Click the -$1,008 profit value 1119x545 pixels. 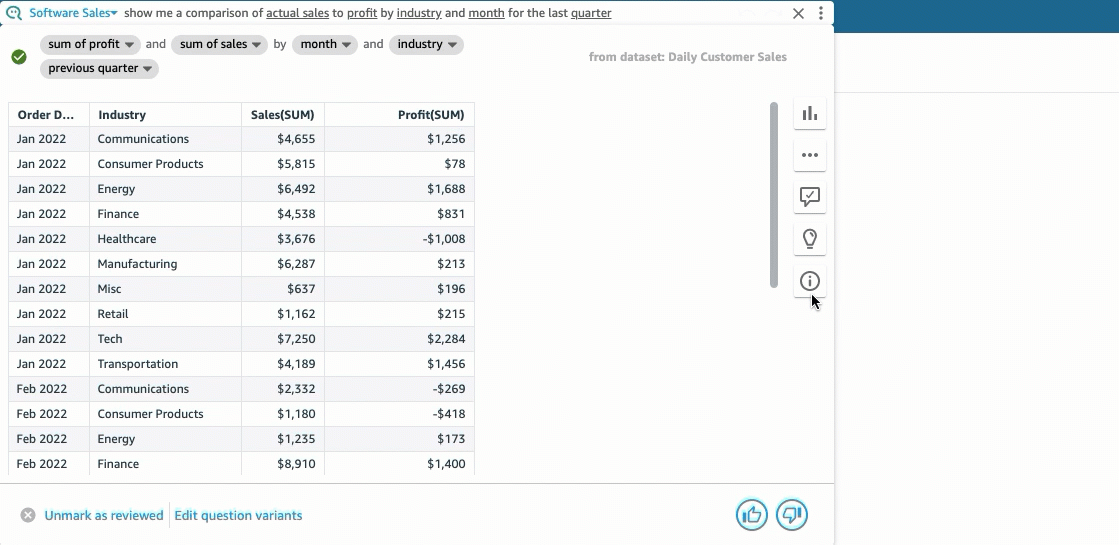coord(443,239)
